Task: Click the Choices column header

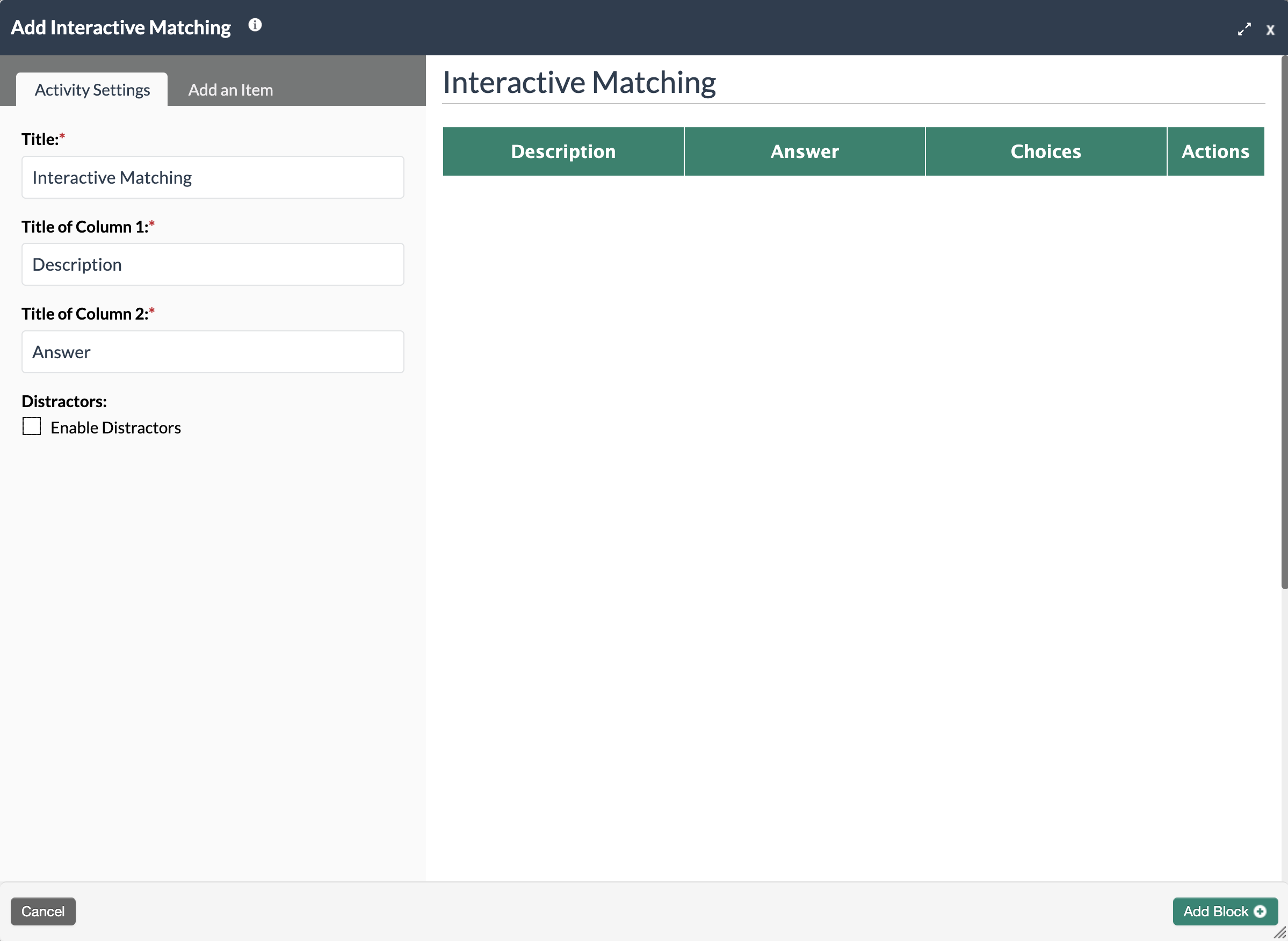Action: point(1045,151)
